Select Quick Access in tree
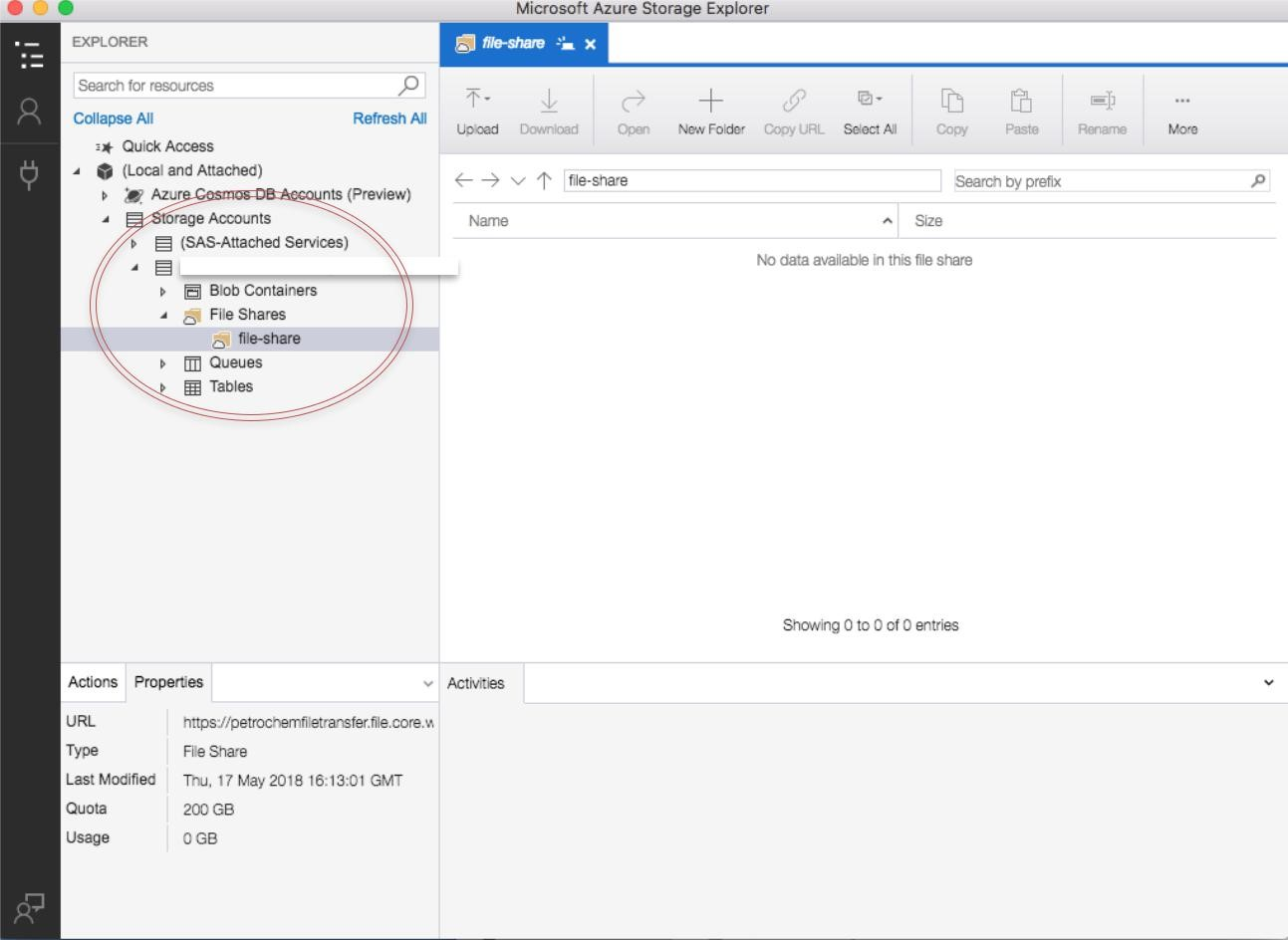The width and height of the screenshot is (1288, 940). 167,146
